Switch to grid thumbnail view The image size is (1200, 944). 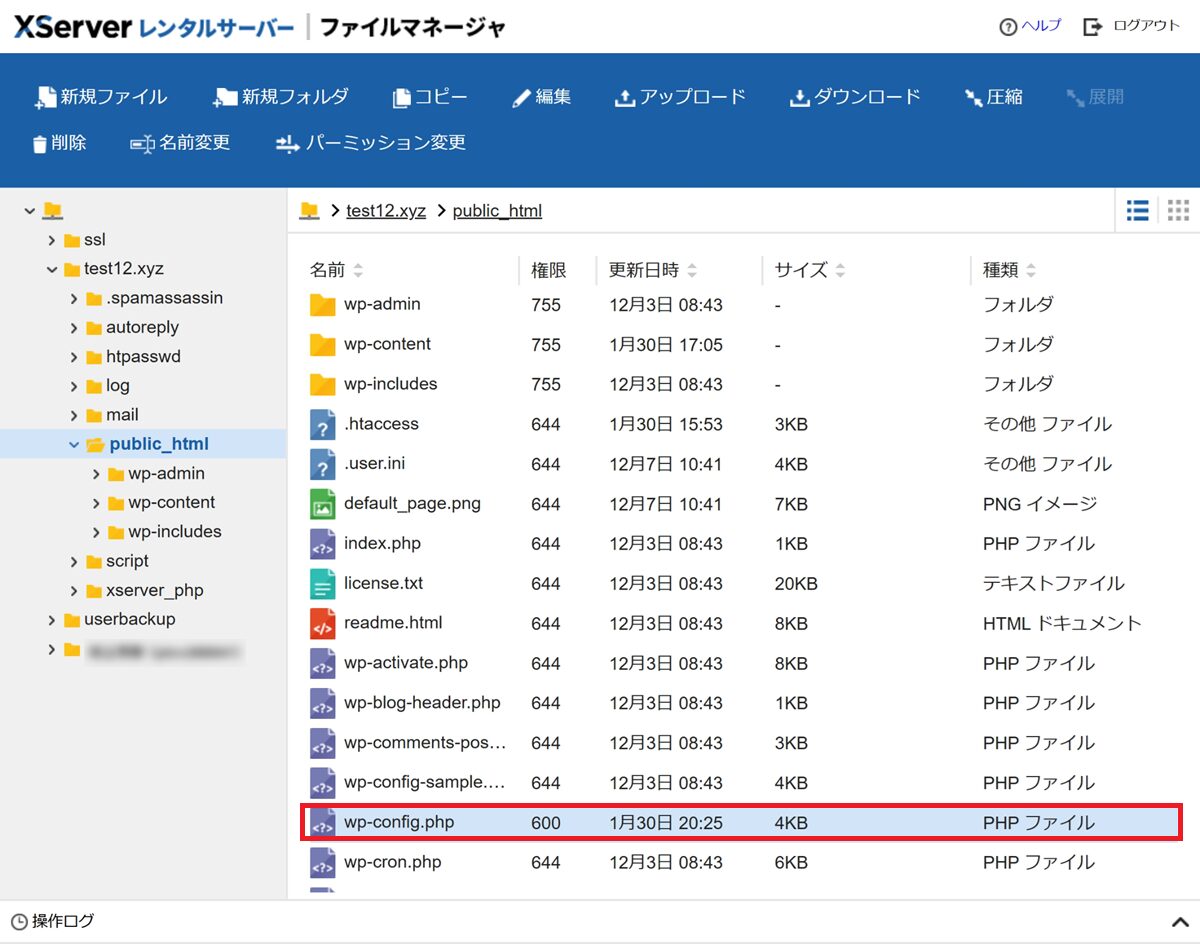tap(1178, 210)
